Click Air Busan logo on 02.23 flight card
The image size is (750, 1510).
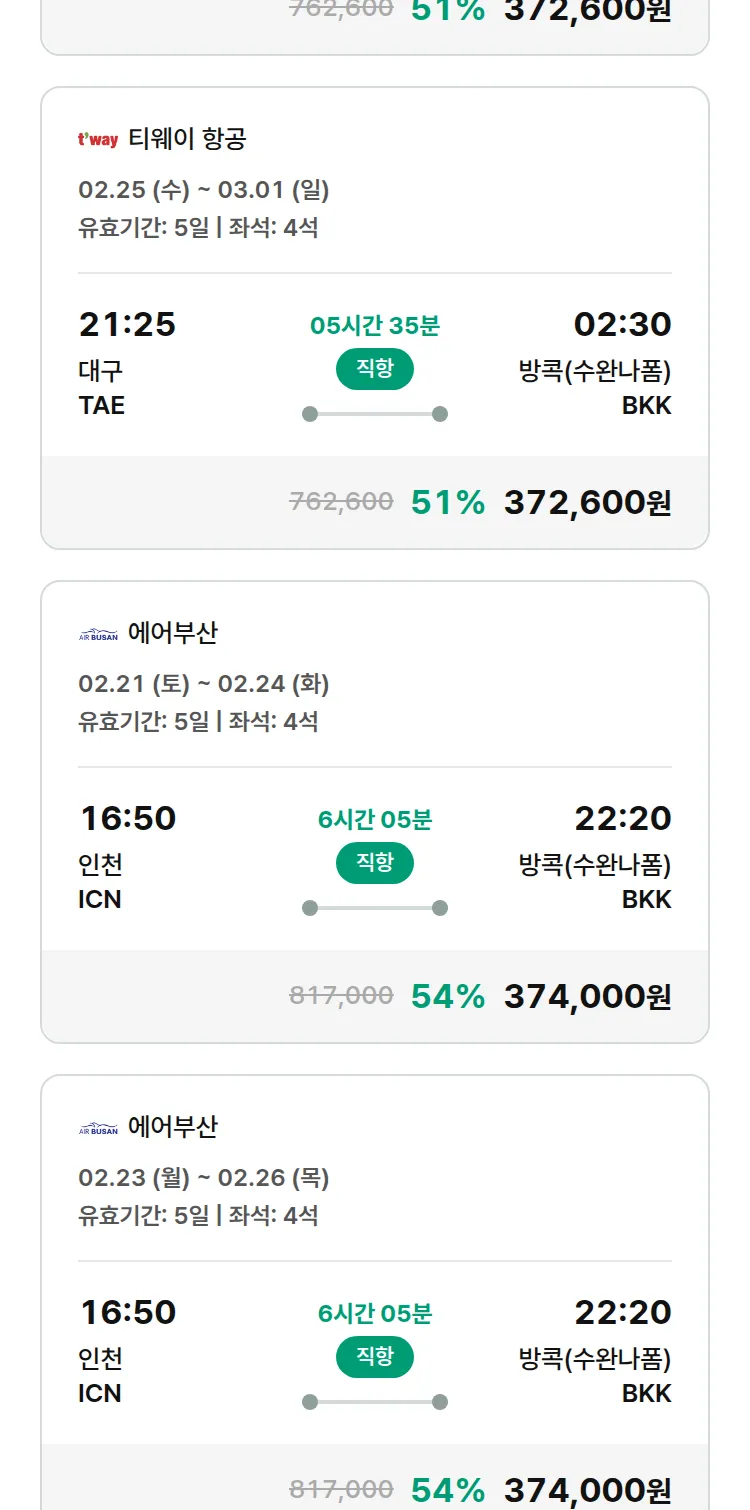(x=98, y=1128)
